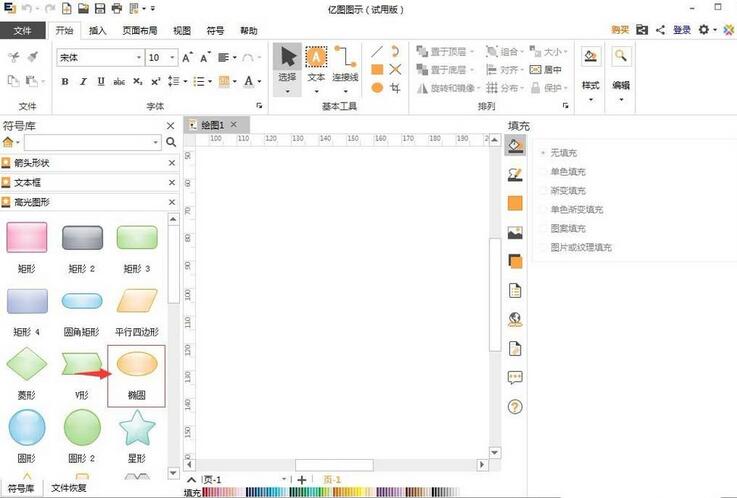
Task: Open the Help question mark panel
Action: click(515, 406)
